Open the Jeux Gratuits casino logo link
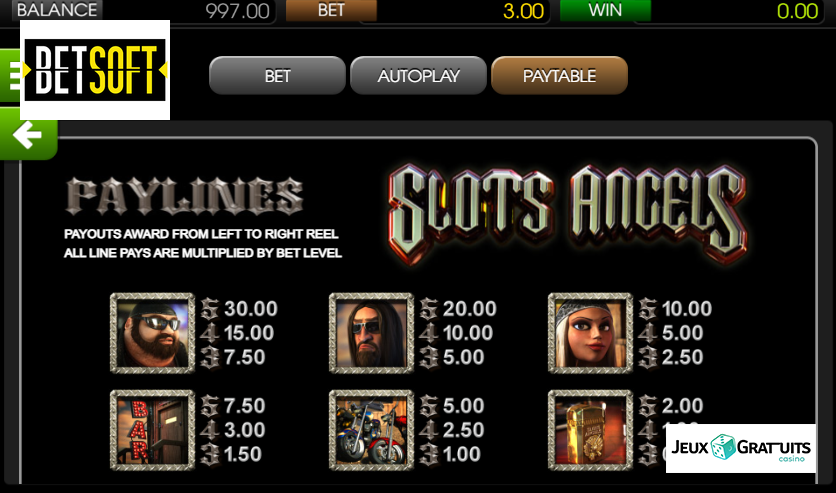 (x=741, y=448)
